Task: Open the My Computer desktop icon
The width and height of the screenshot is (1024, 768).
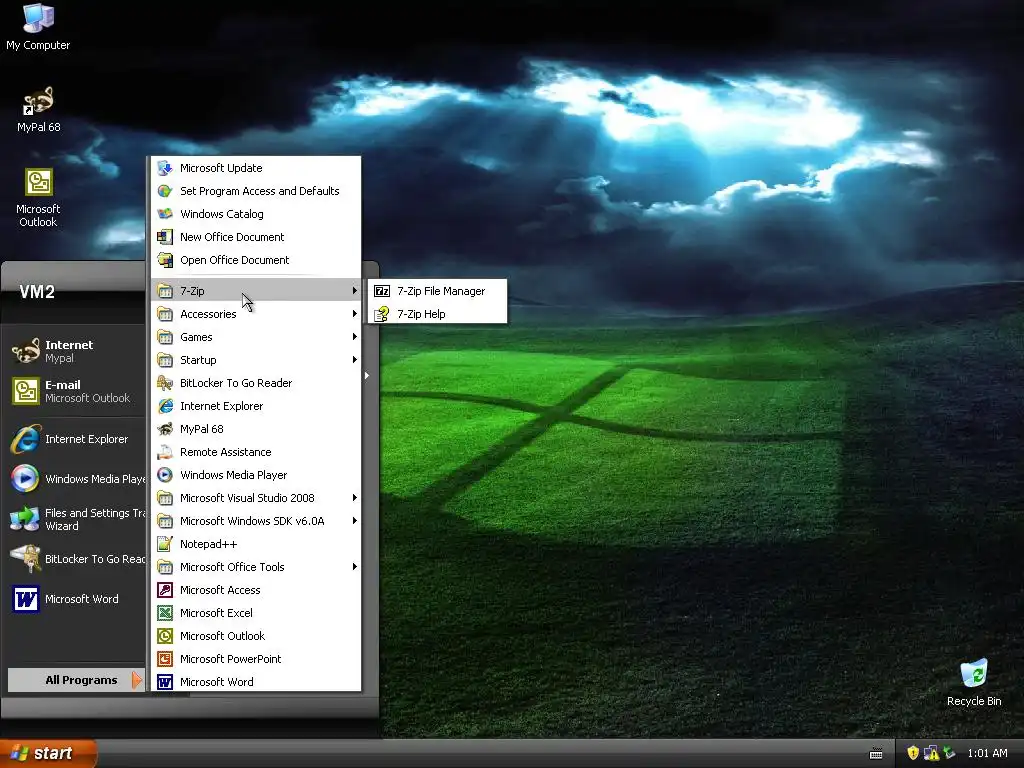Action: pyautogui.click(x=38, y=27)
